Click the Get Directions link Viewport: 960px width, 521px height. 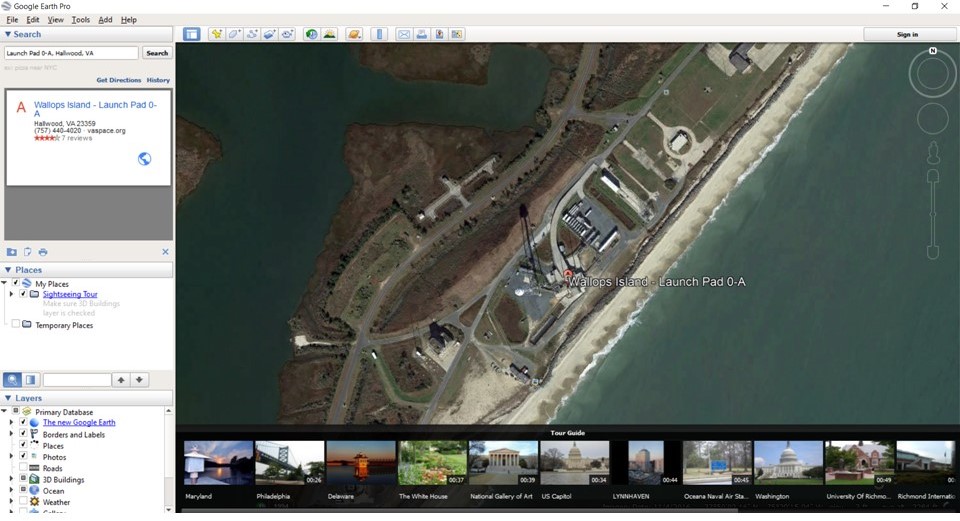118,80
